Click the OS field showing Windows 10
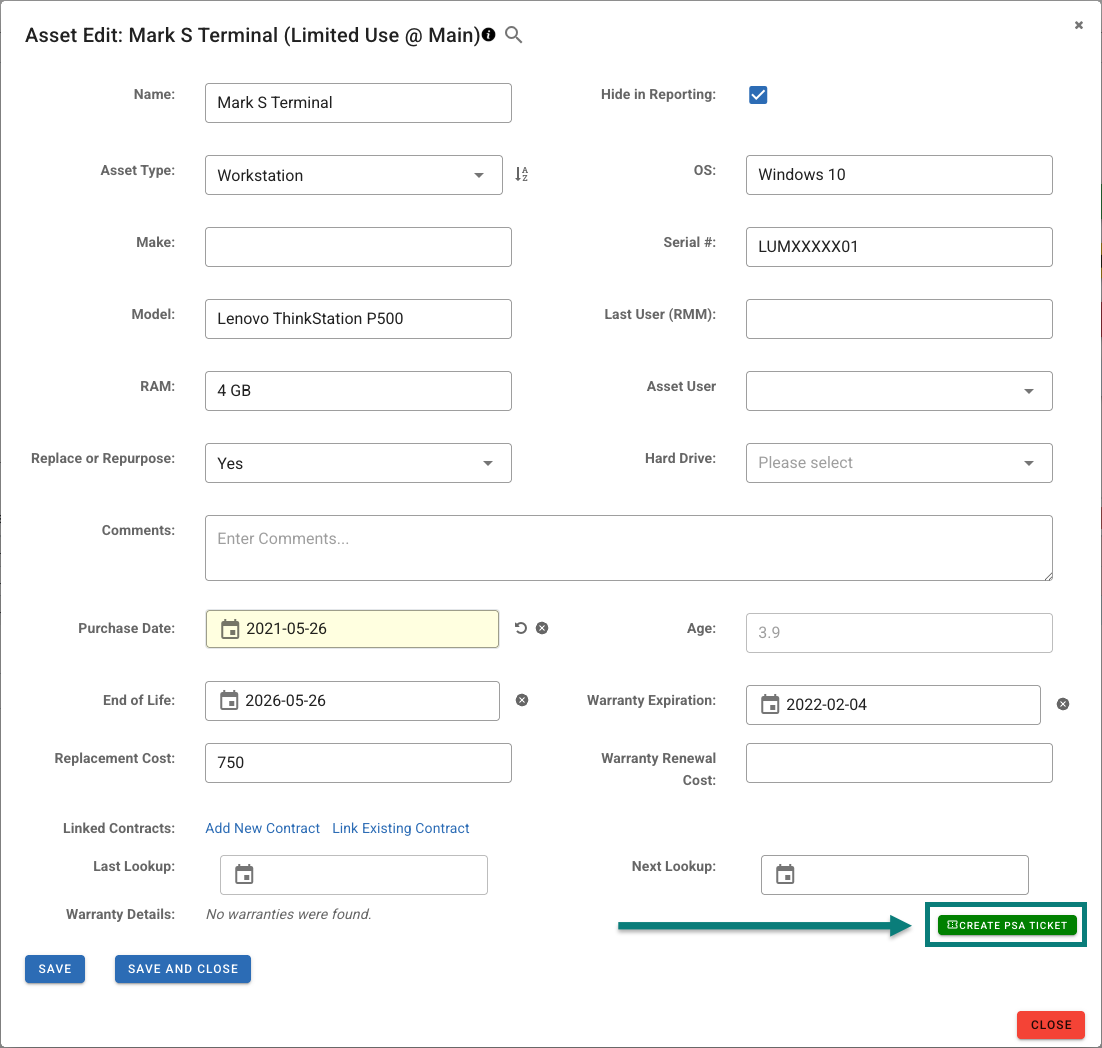This screenshot has width=1102, height=1048. point(899,175)
